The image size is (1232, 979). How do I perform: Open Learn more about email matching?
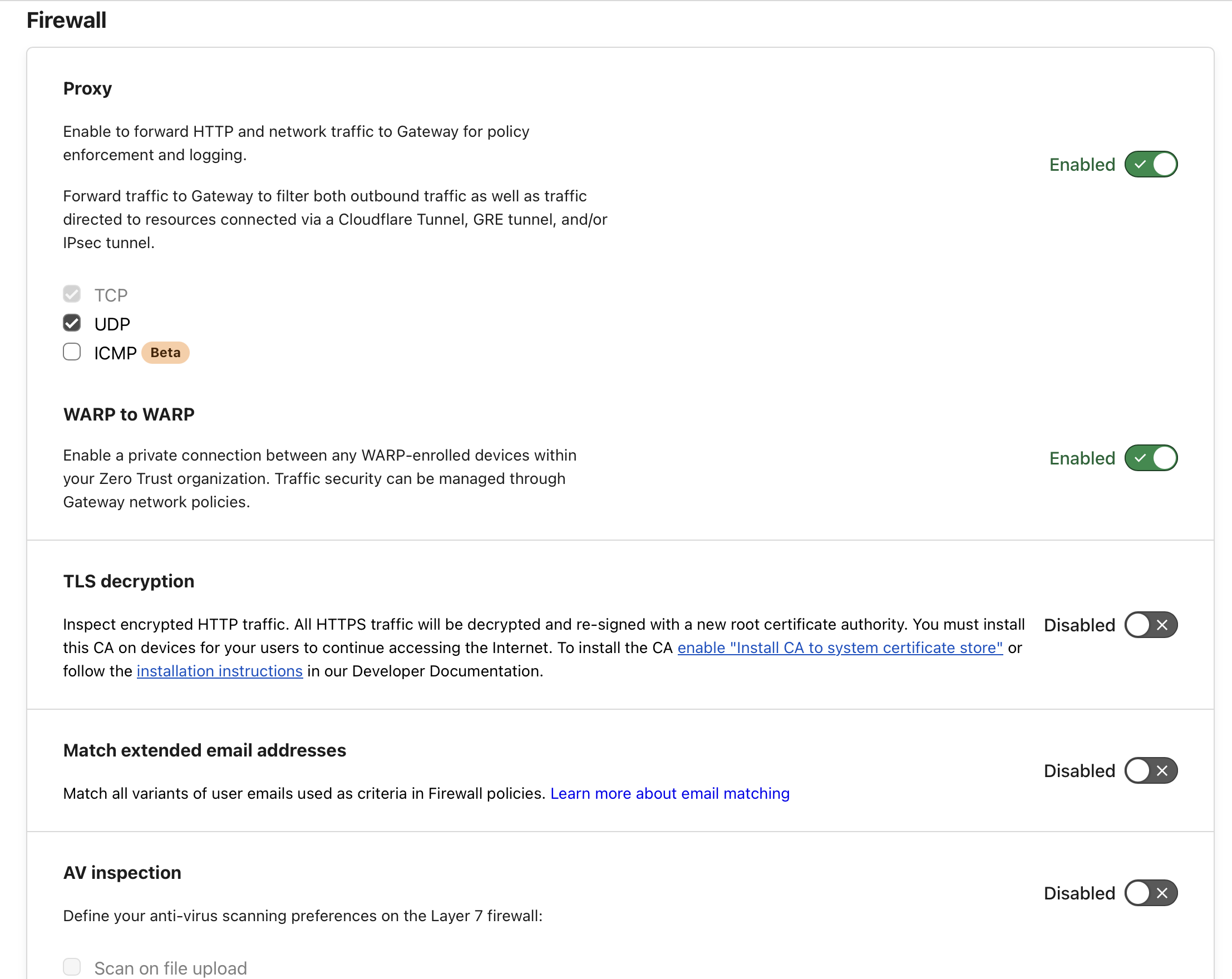[670, 793]
